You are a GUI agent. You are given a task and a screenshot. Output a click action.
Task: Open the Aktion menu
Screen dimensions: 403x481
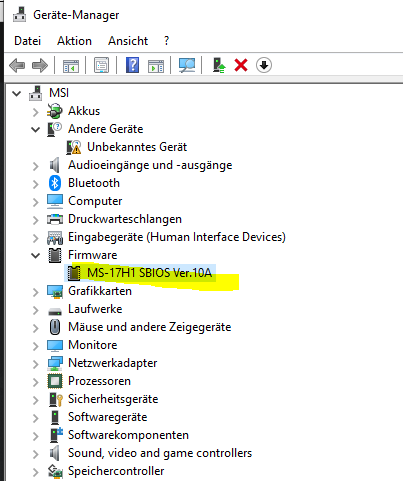pyautogui.click(x=74, y=41)
